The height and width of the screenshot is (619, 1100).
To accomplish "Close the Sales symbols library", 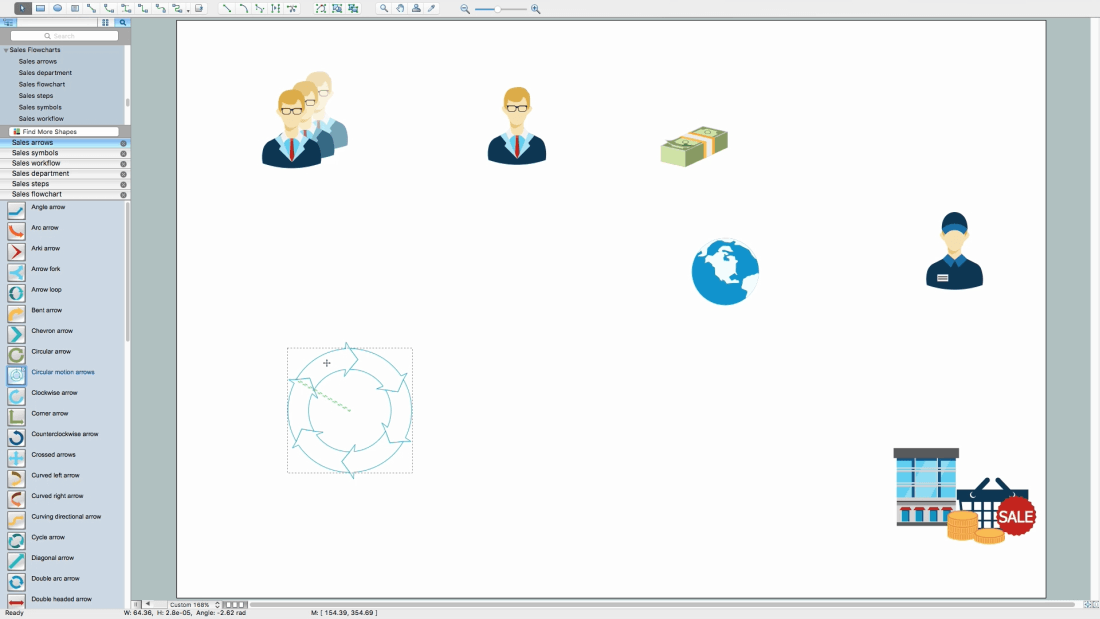I will click(x=123, y=153).
